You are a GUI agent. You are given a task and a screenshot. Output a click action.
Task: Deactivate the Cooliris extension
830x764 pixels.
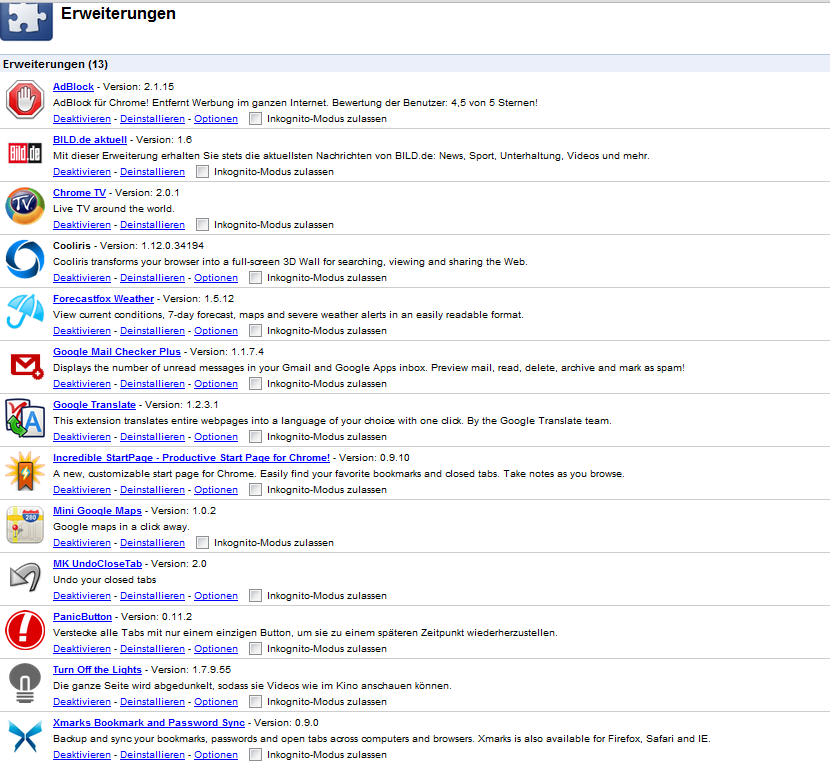coord(82,277)
